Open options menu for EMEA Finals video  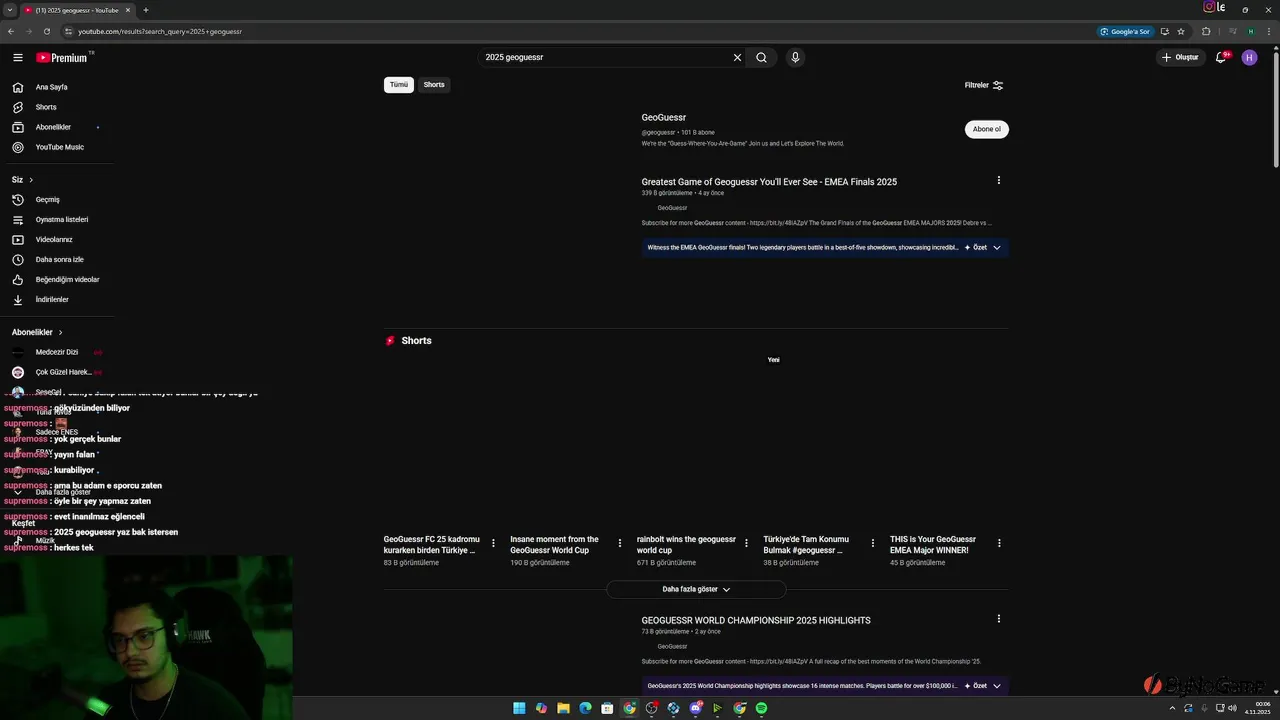998,181
